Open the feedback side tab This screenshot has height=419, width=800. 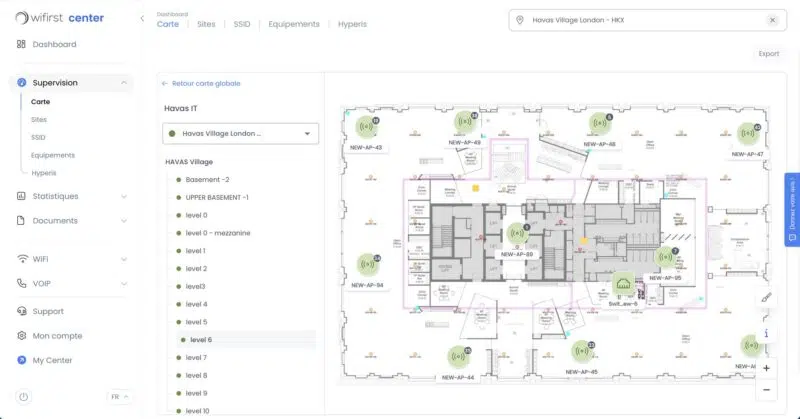pyautogui.click(x=792, y=210)
